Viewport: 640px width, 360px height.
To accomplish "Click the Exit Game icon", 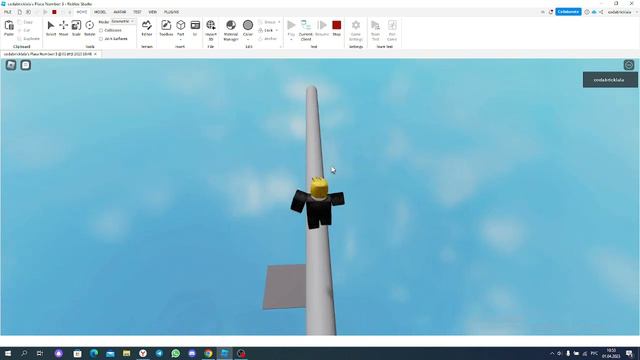I will point(392,30).
